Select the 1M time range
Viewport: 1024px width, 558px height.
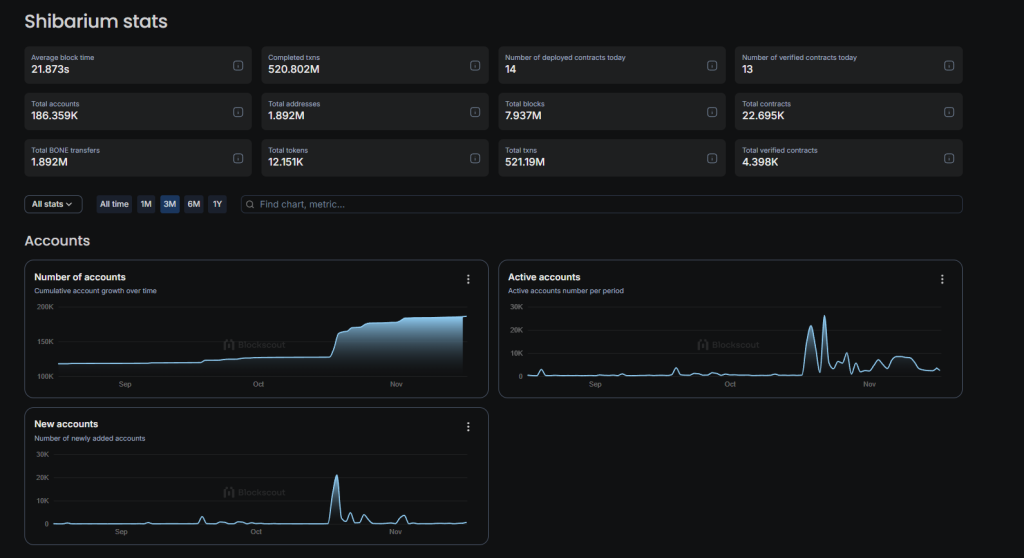point(146,204)
